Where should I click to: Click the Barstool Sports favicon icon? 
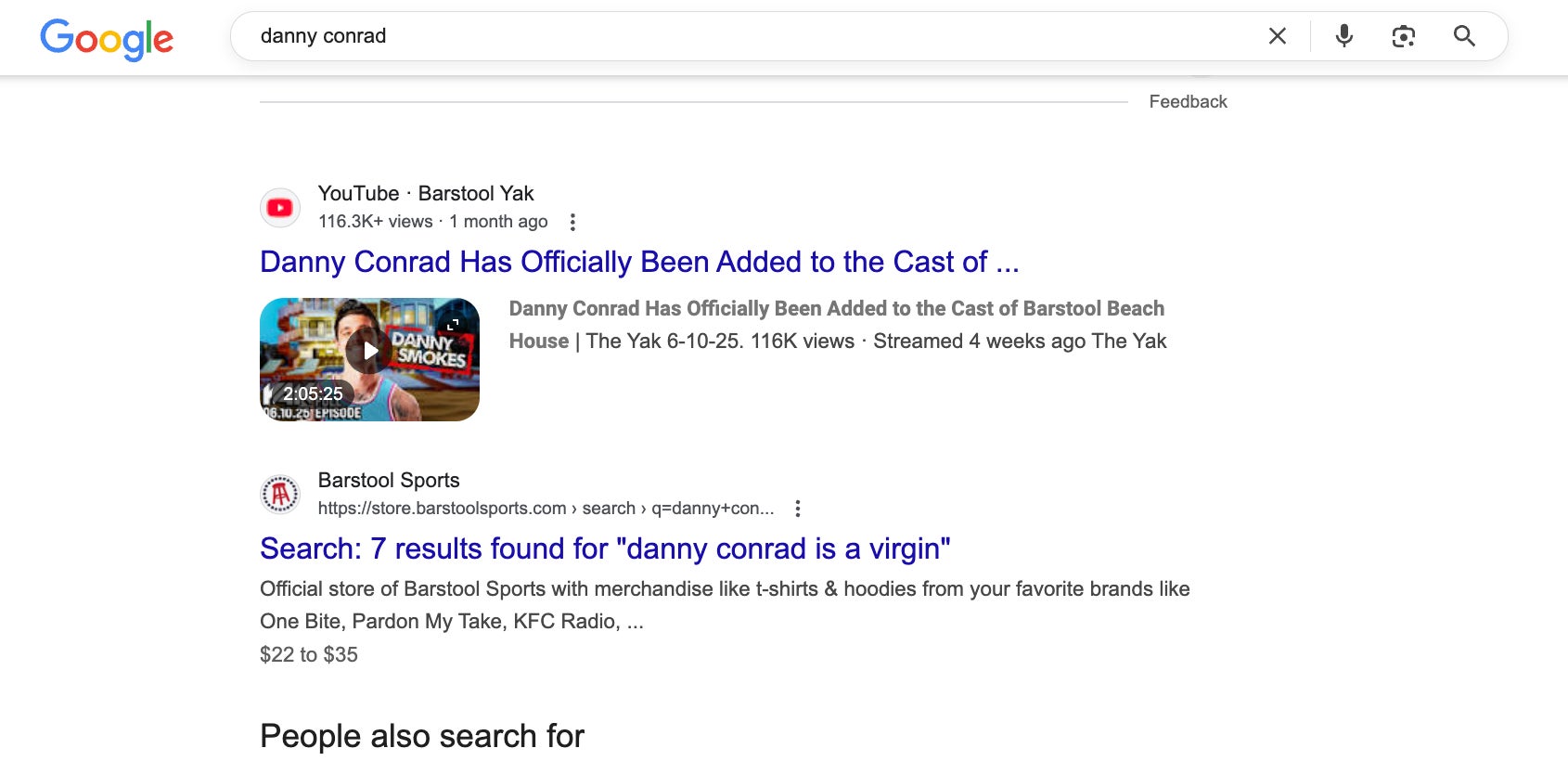(280, 495)
